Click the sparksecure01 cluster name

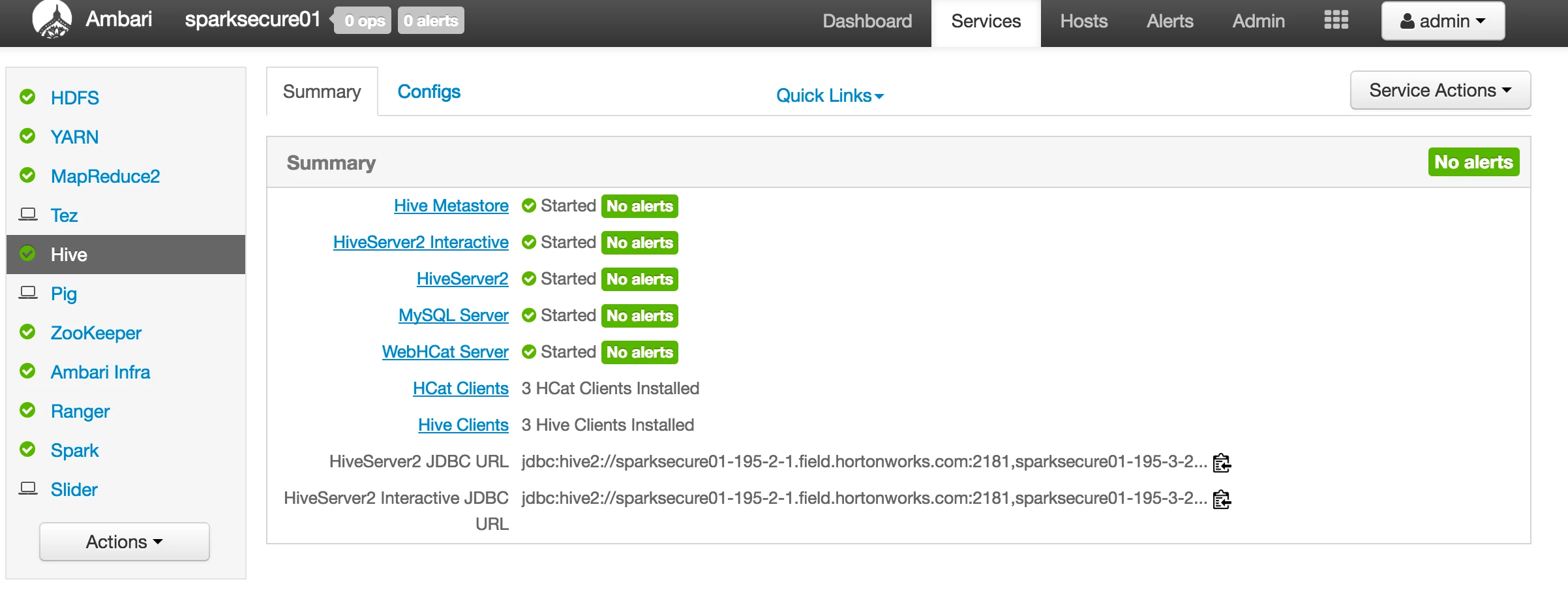click(252, 20)
